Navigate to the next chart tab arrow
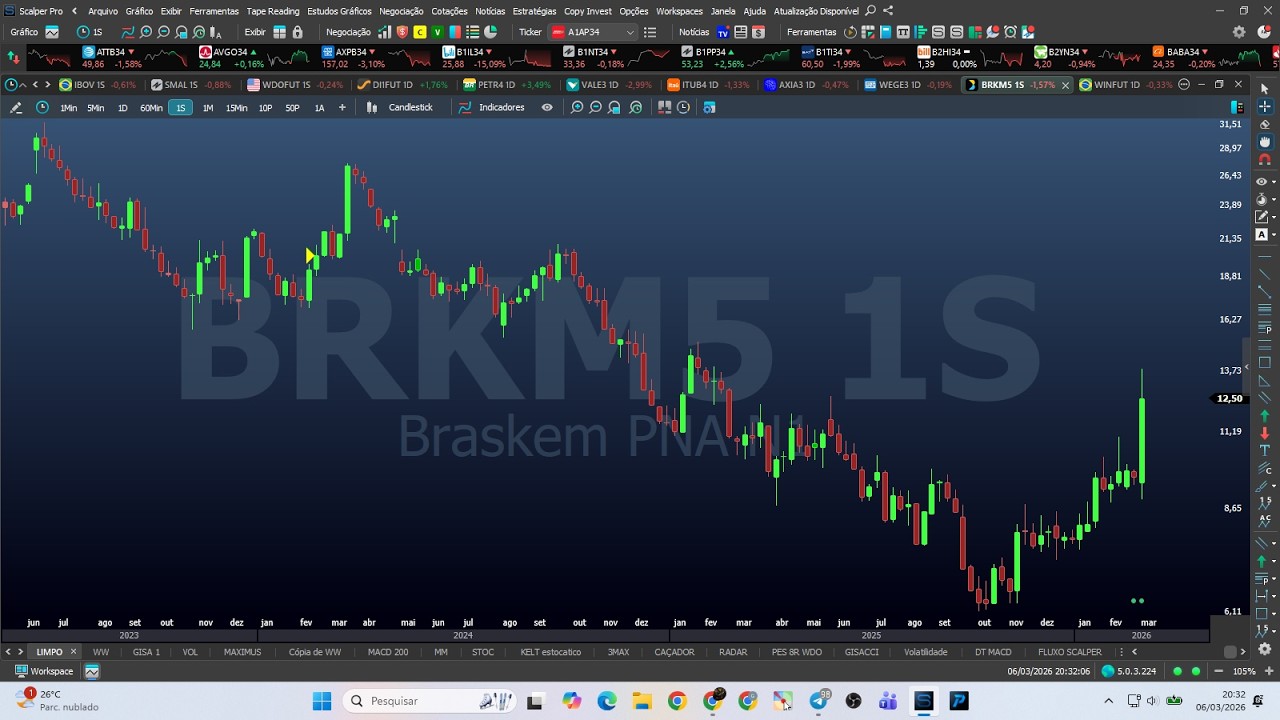The image size is (1280, 720). point(47,84)
